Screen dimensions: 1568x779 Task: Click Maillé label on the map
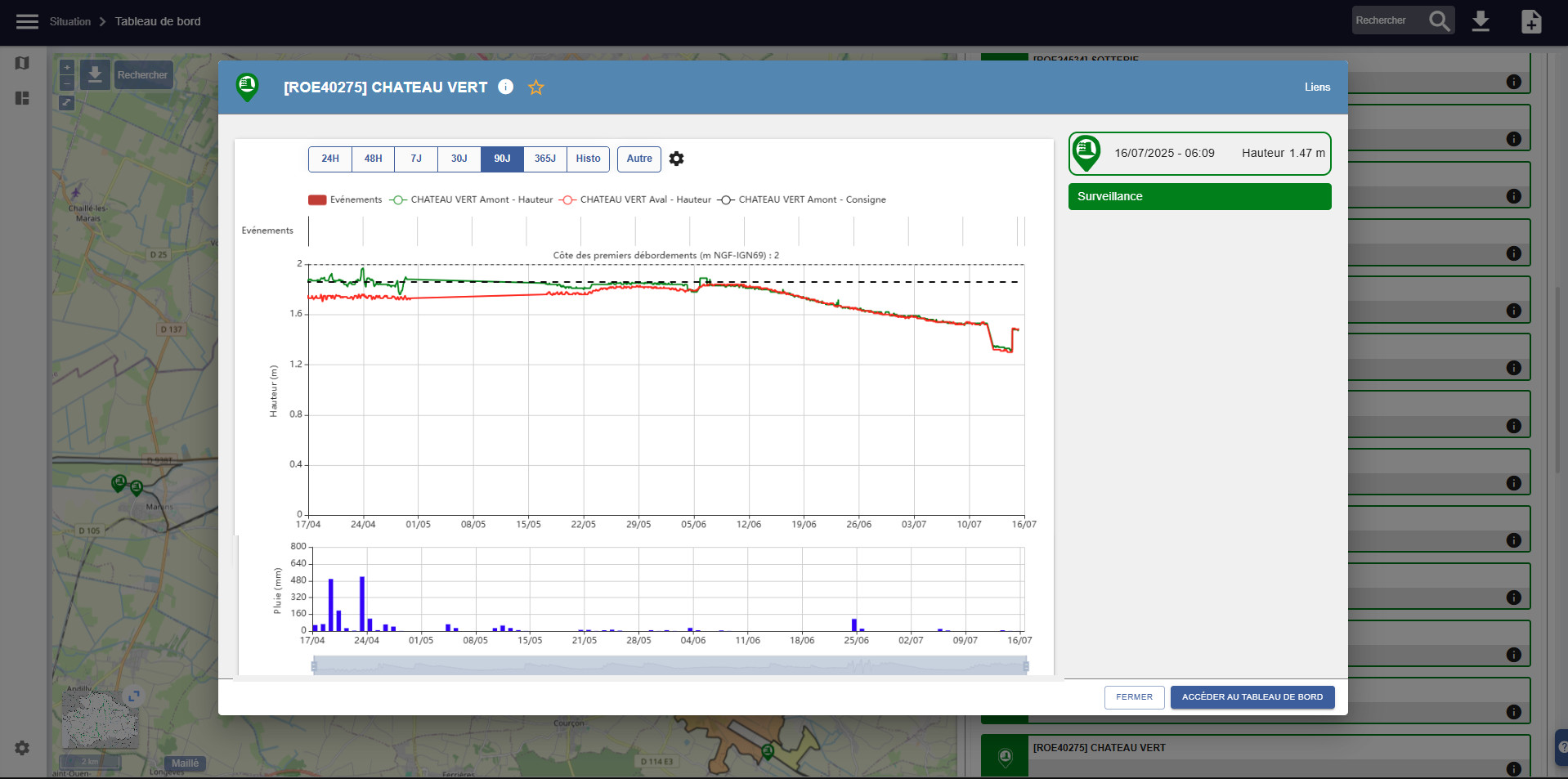[x=185, y=763]
